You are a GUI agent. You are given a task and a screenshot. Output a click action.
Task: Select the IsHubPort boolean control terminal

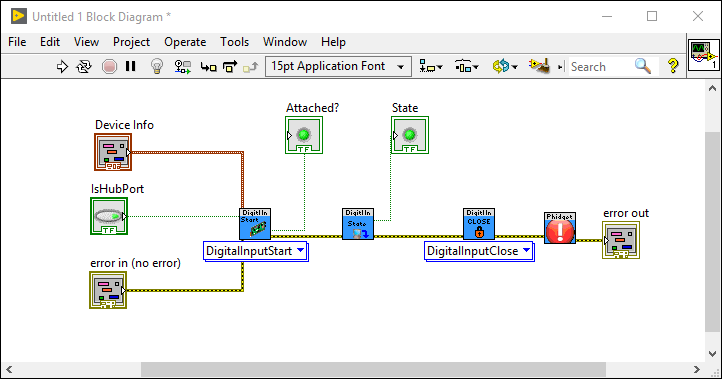coord(109,216)
